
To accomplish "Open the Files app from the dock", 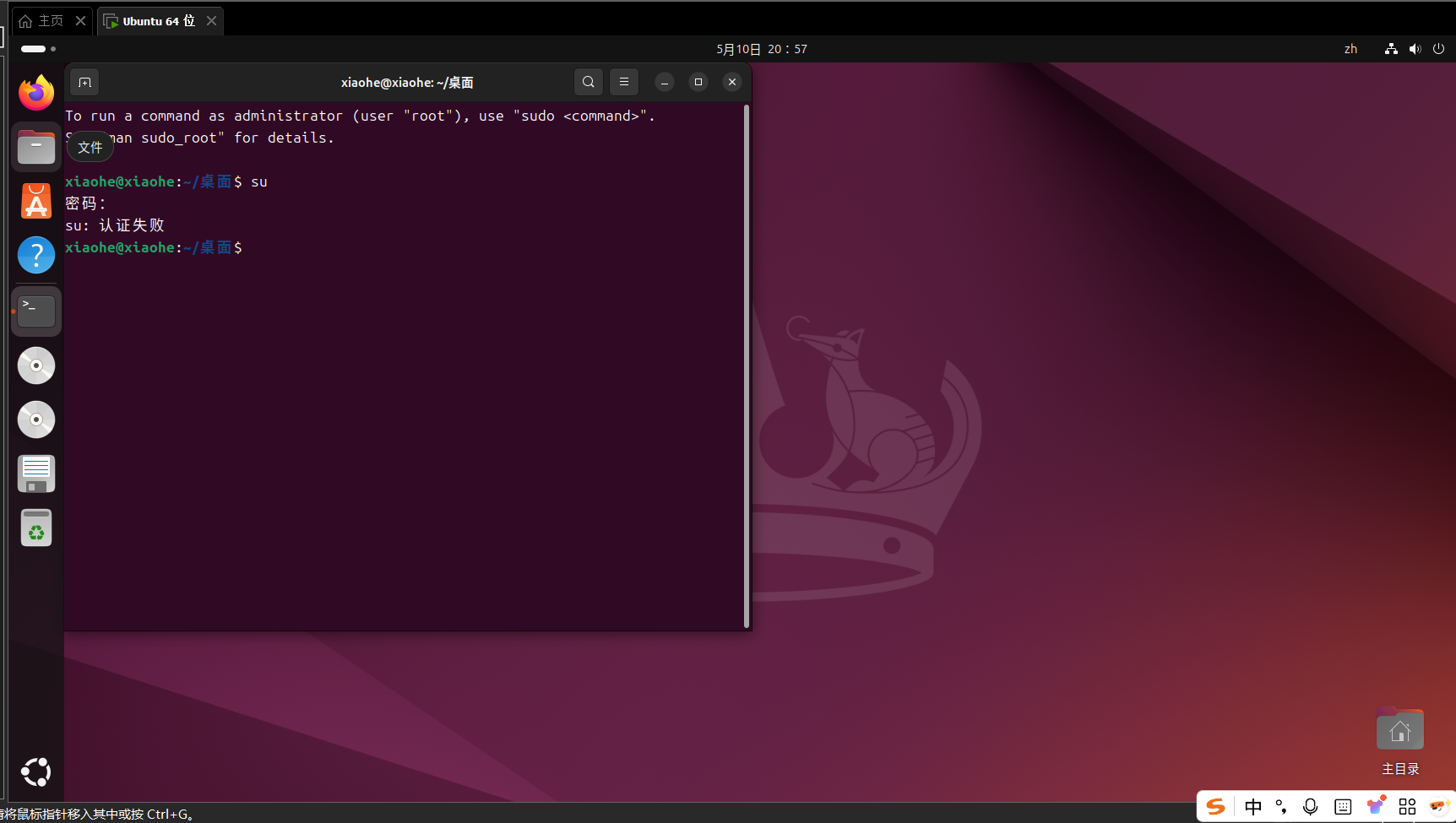I will pos(35,147).
